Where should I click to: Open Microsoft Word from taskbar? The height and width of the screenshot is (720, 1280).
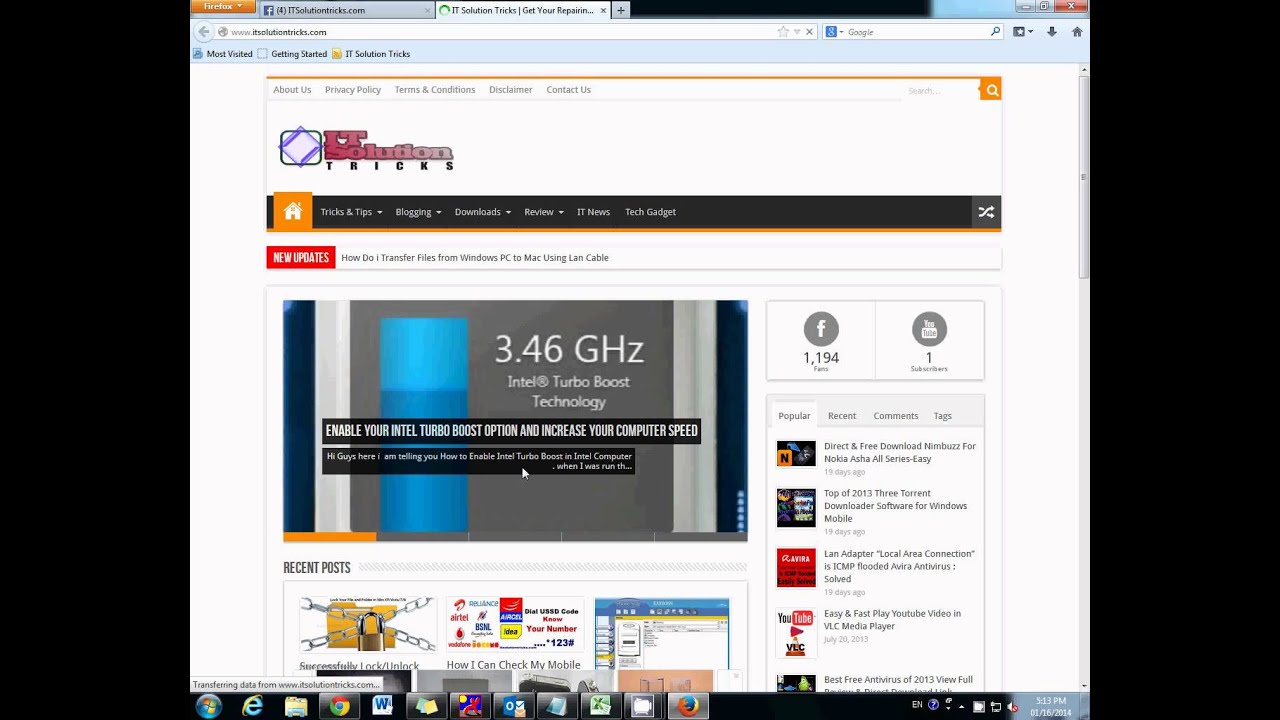tap(383, 706)
